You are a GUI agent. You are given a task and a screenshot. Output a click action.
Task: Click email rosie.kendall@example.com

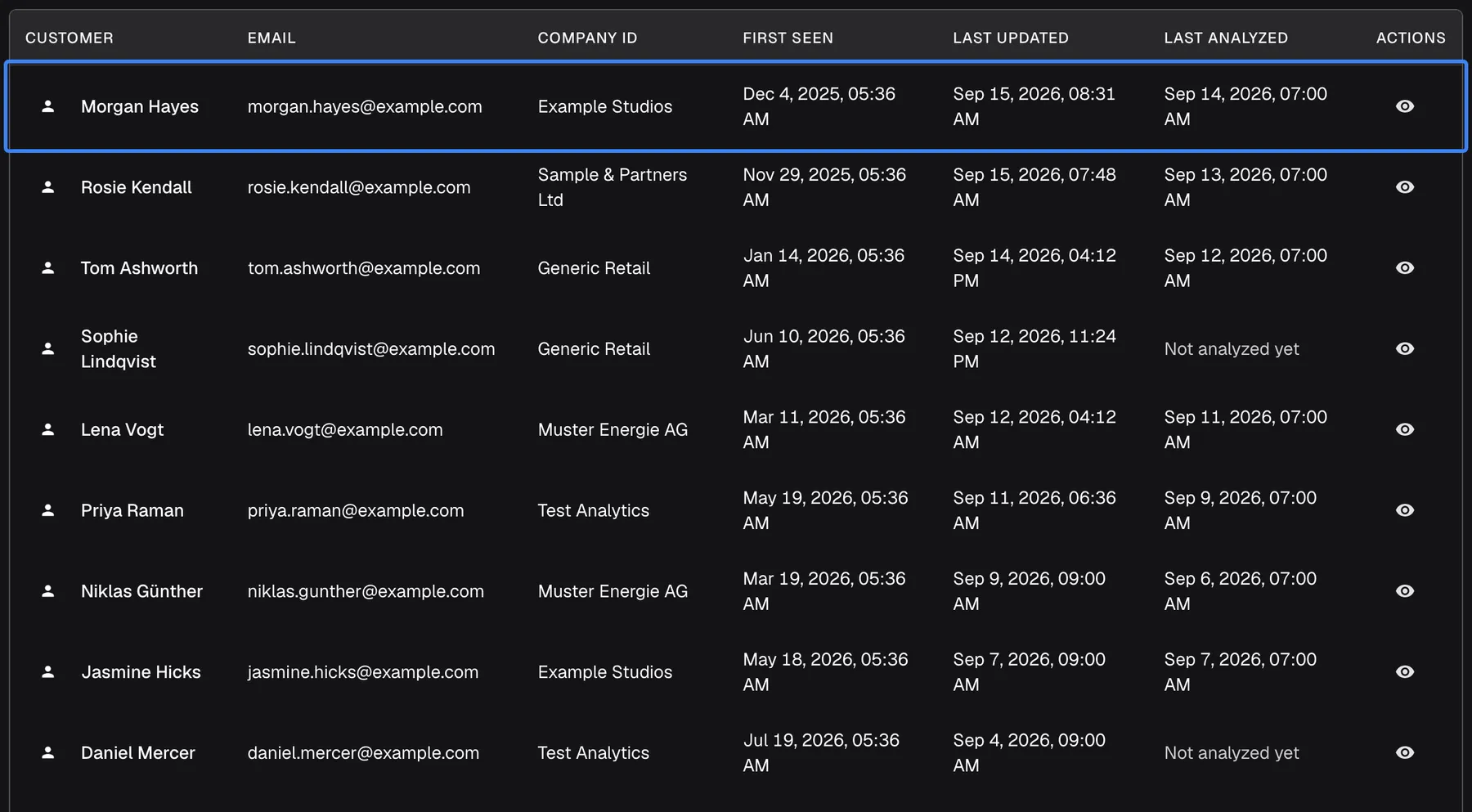[x=359, y=187]
